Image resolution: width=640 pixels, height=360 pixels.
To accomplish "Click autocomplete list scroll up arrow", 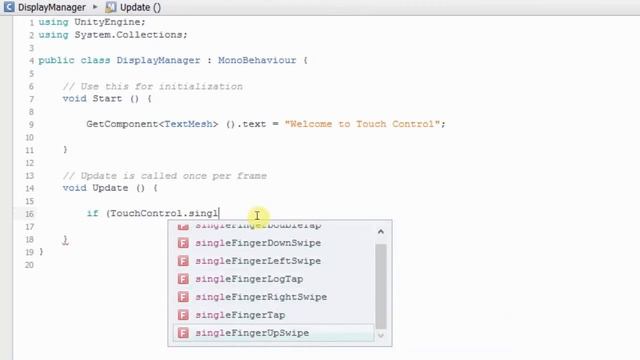I will tap(381, 232).
